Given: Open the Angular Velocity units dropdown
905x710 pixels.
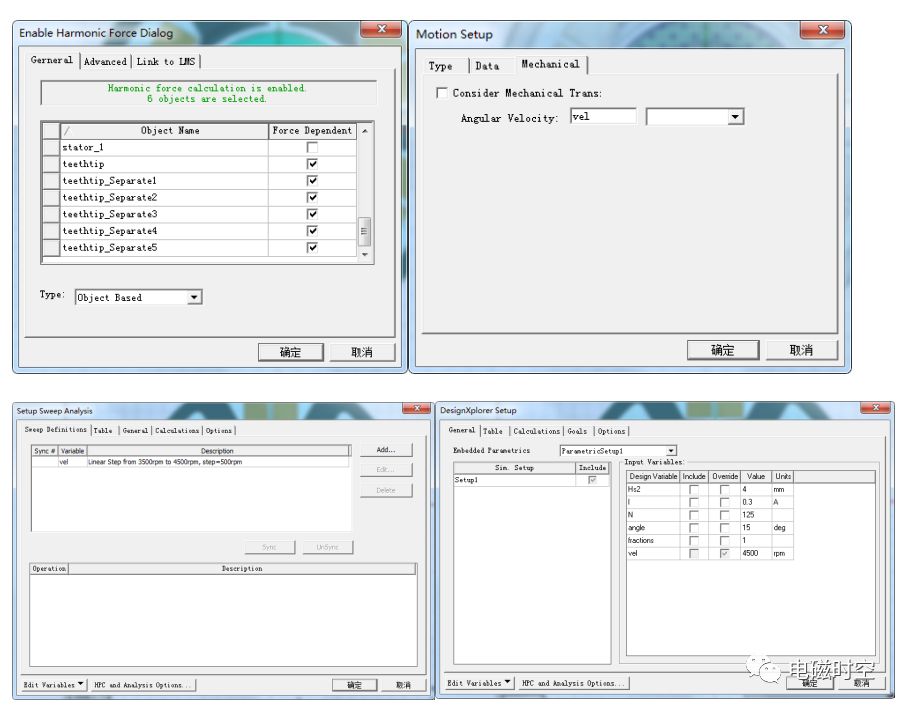Looking at the screenshot, I should (736, 116).
